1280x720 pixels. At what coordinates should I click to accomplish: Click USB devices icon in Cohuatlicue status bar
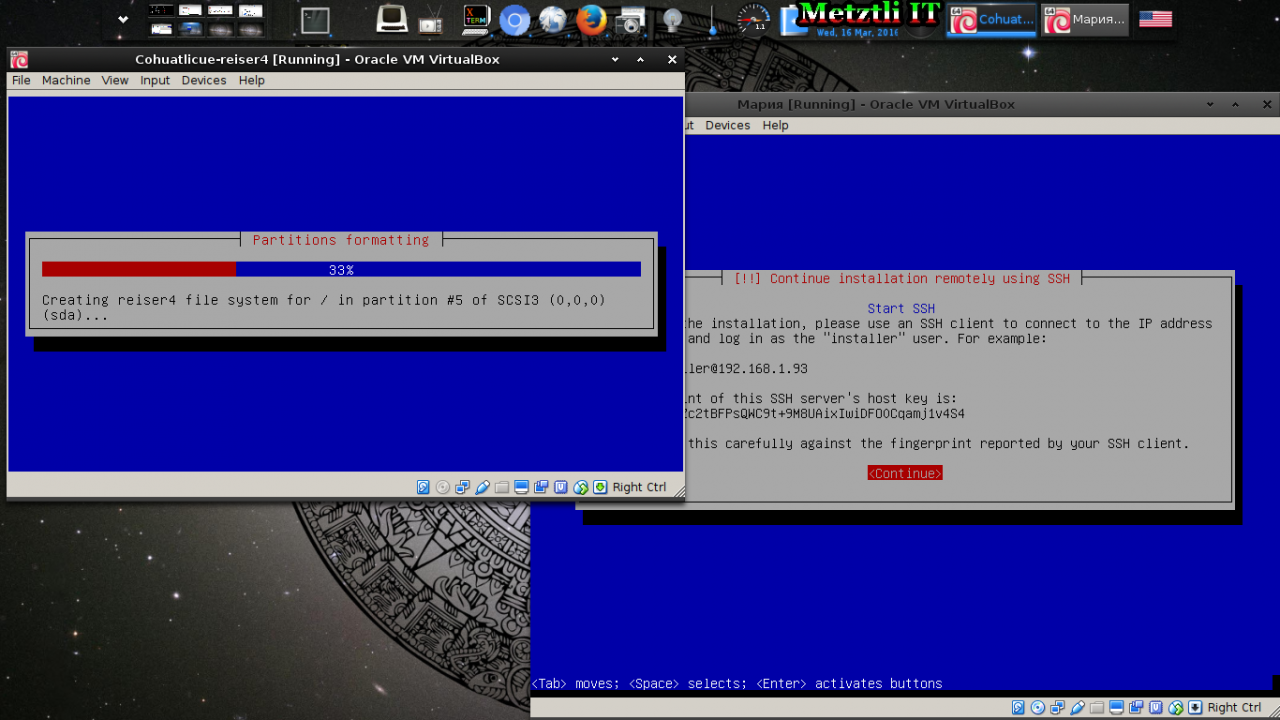point(482,487)
